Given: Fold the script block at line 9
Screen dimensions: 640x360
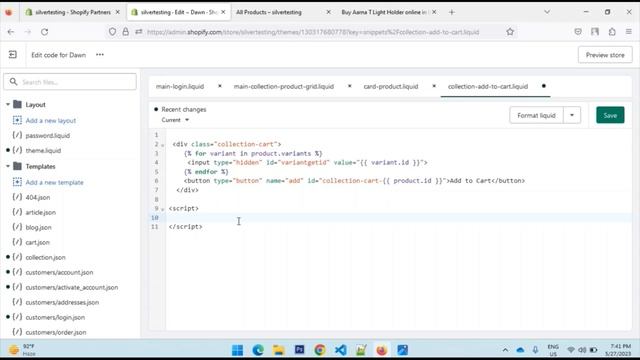Looking at the screenshot, I should [x=162, y=209].
